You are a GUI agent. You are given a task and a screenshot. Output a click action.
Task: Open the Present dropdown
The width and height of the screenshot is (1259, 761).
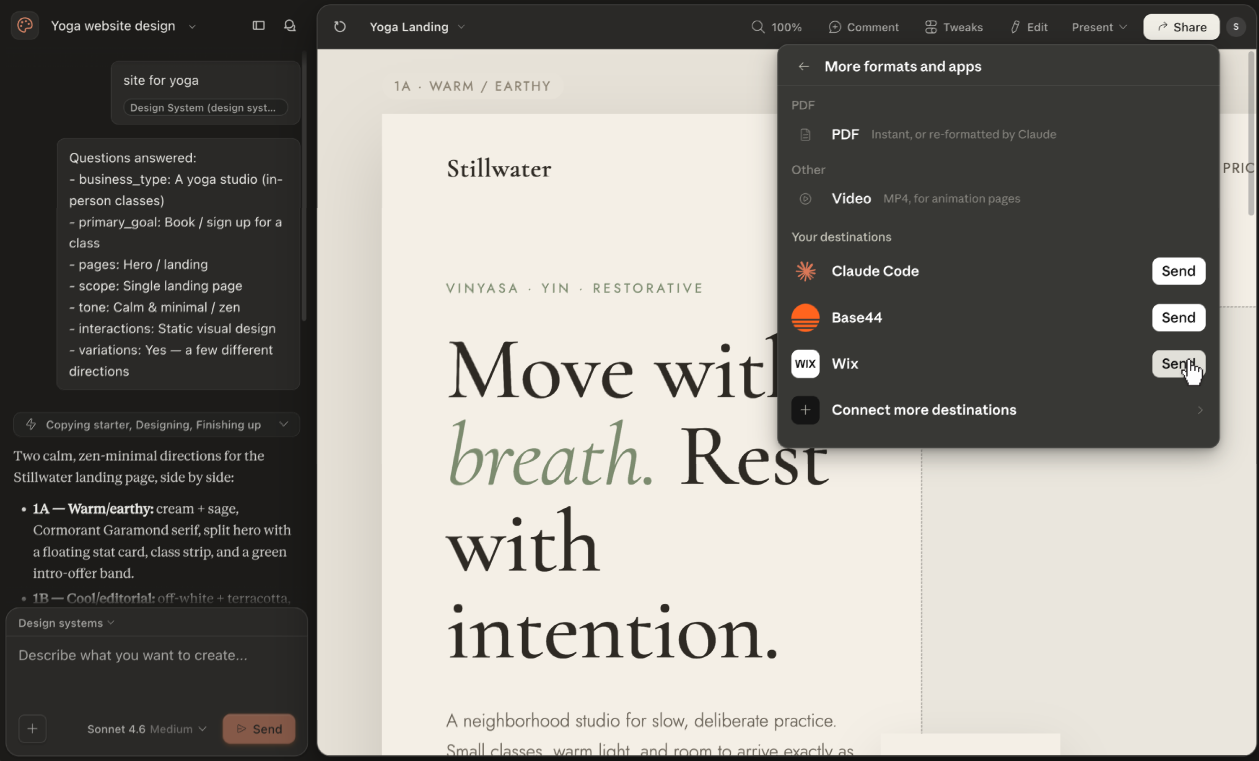click(x=1099, y=27)
